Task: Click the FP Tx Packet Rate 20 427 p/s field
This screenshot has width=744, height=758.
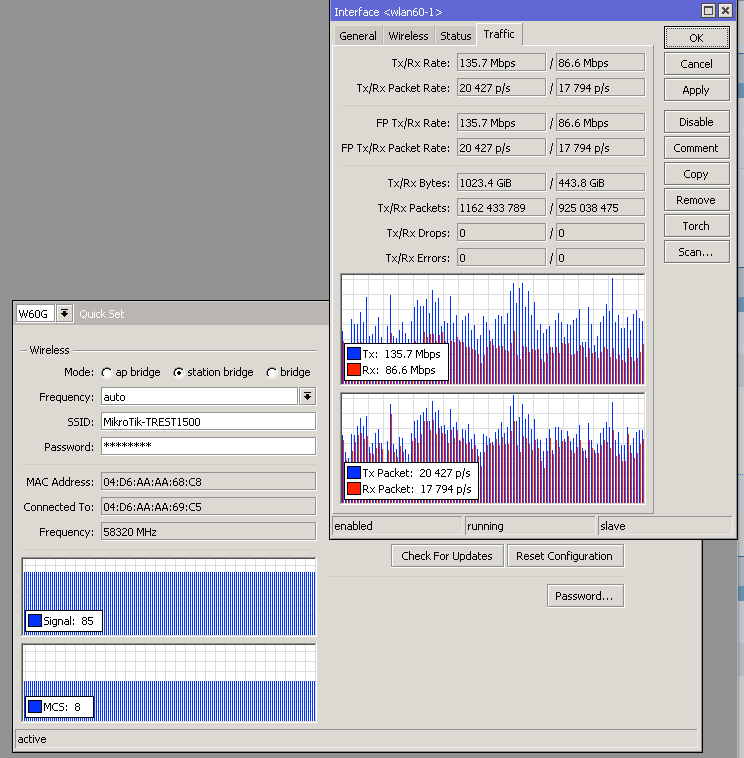Action: tap(501, 148)
